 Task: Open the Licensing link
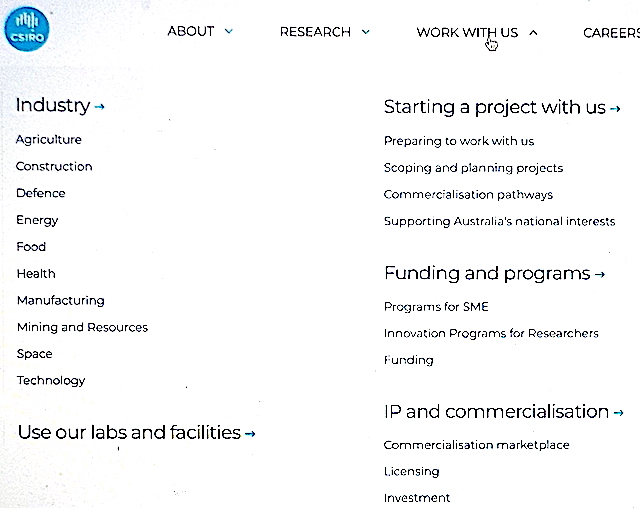[411, 471]
